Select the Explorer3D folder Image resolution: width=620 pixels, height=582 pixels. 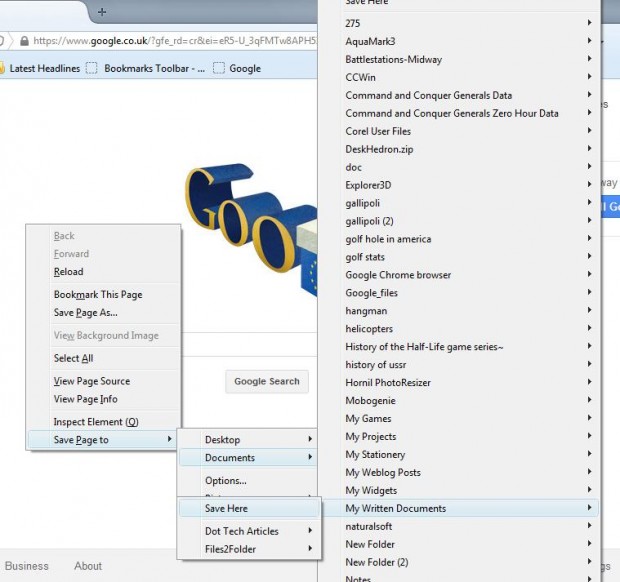[459, 185]
